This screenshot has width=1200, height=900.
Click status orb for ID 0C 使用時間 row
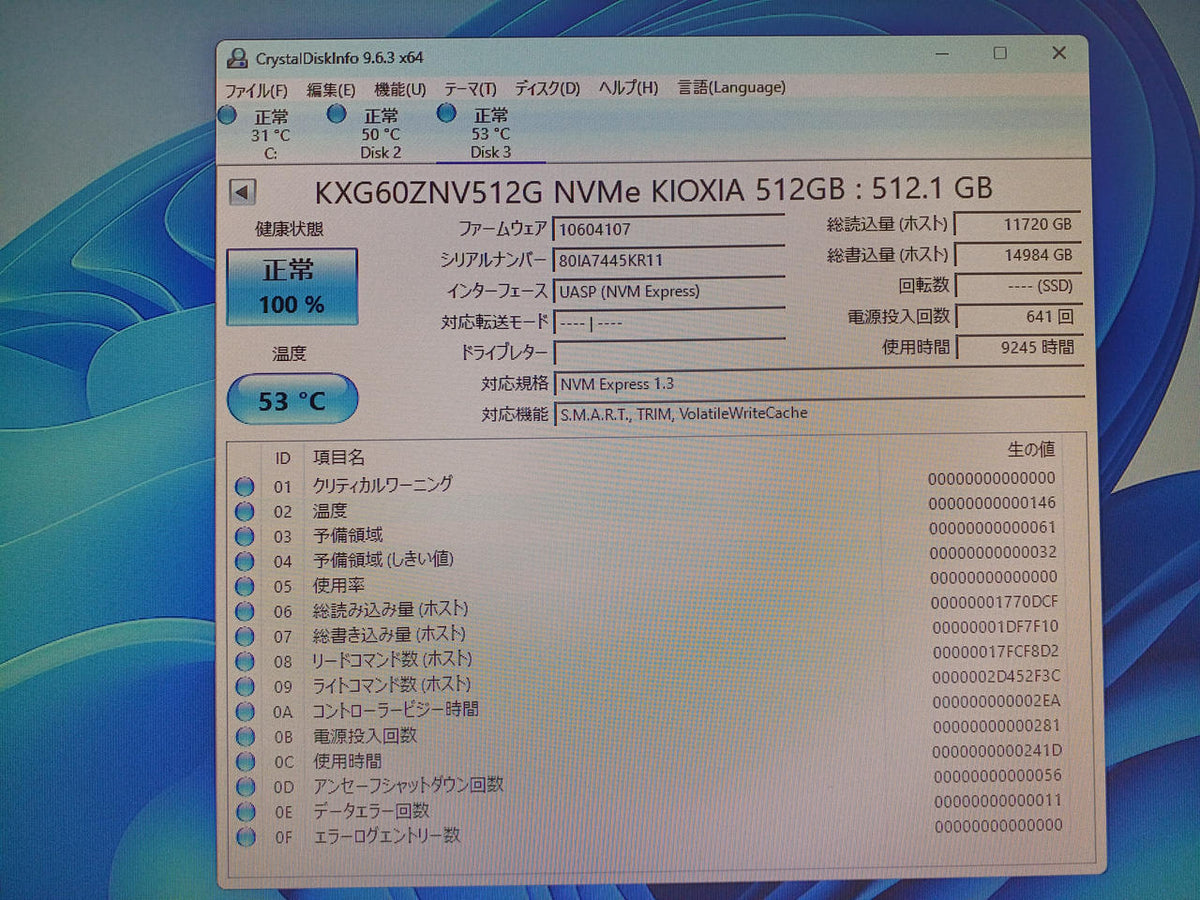(245, 762)
